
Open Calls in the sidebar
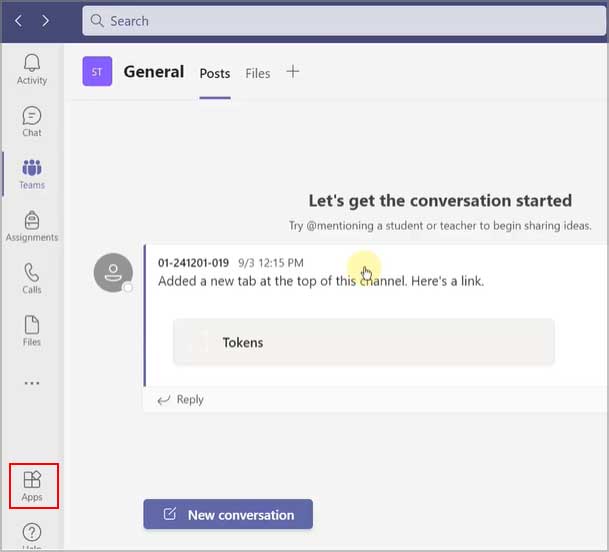[x=32, y=279]
